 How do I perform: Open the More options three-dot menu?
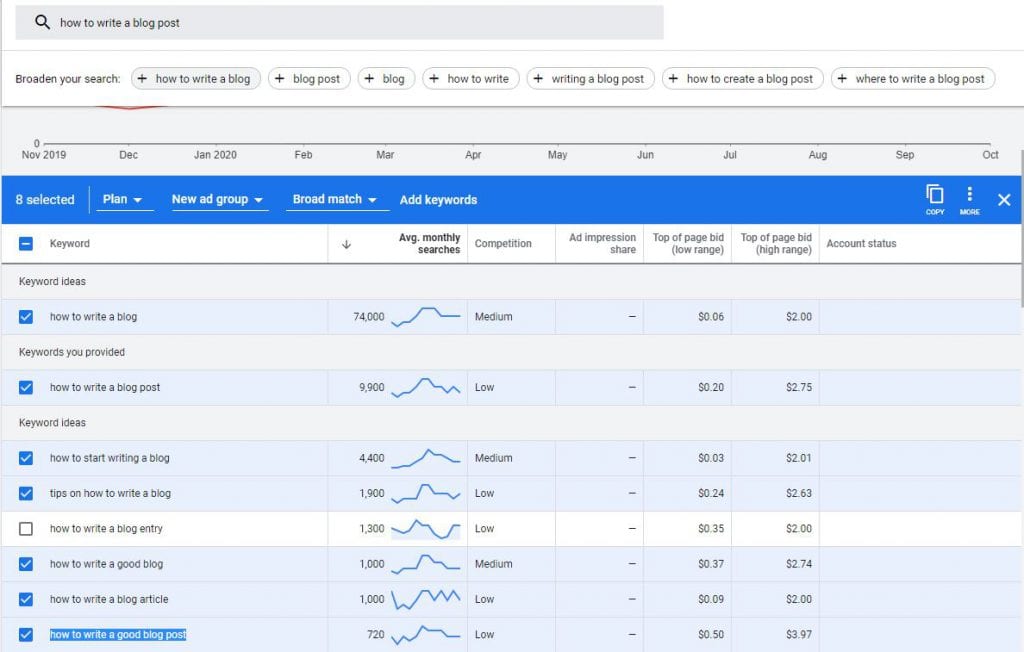point(969,196)
